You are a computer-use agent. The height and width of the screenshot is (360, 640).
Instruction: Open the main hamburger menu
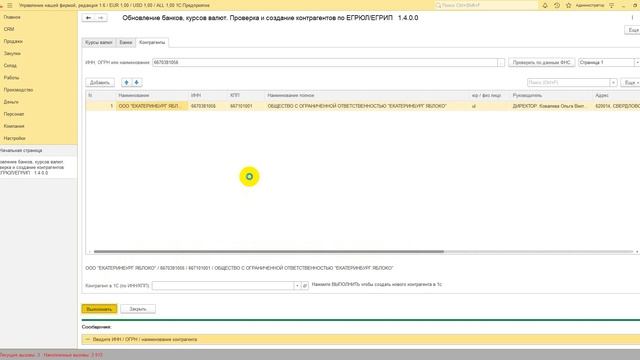pos(10,5)
